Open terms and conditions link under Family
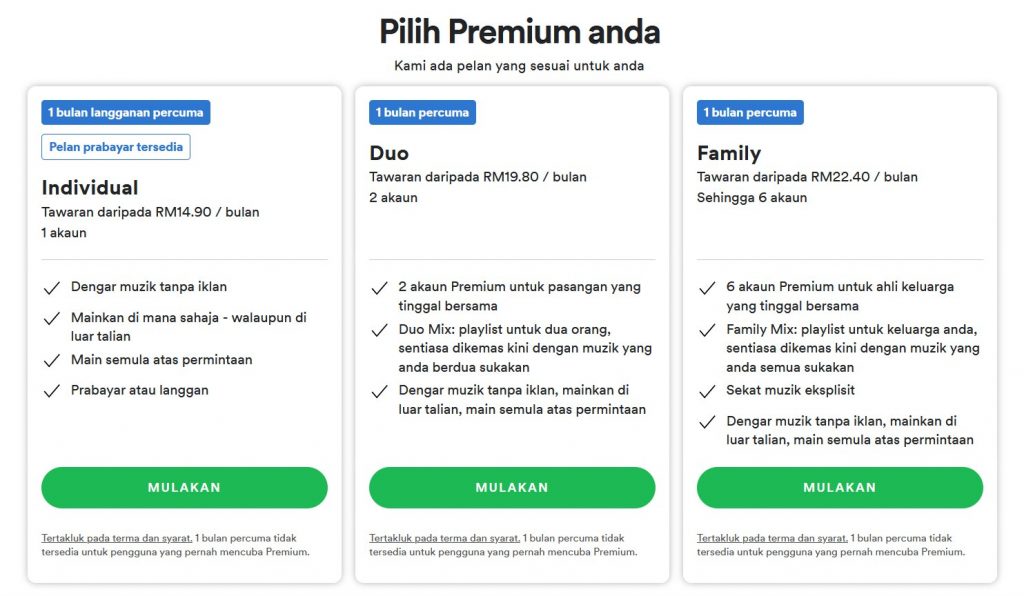The image size is (1024, 596). (773, 538)
